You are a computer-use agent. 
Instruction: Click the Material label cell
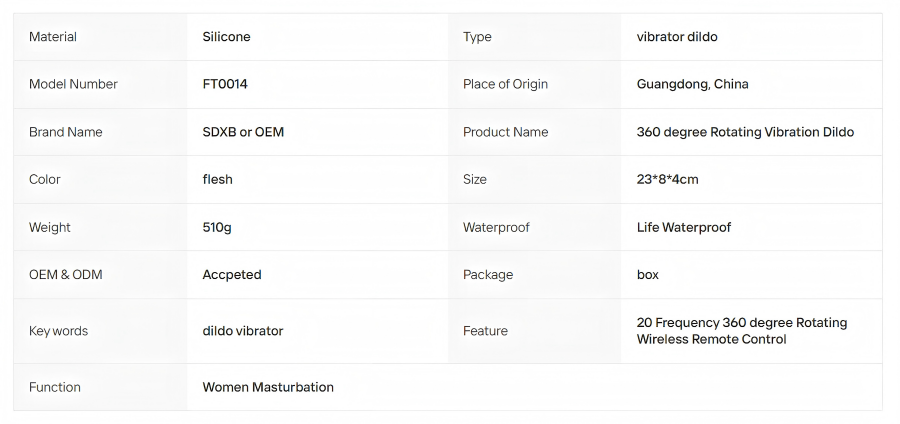point(100,37)
